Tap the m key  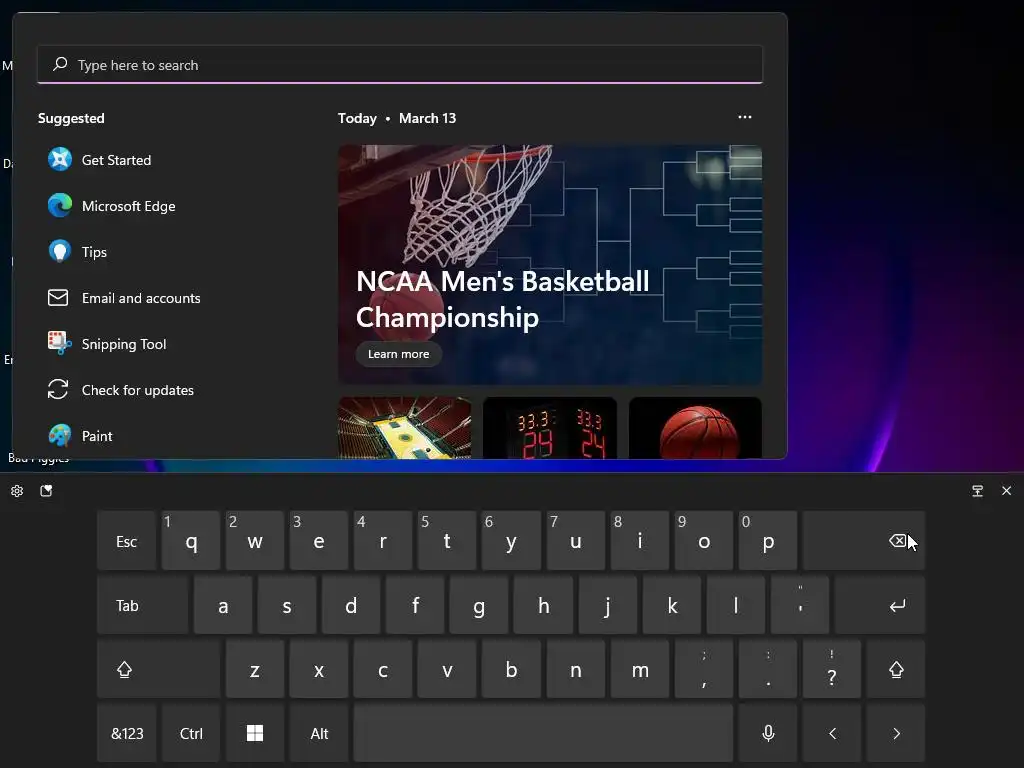click(x=639, y=669)
